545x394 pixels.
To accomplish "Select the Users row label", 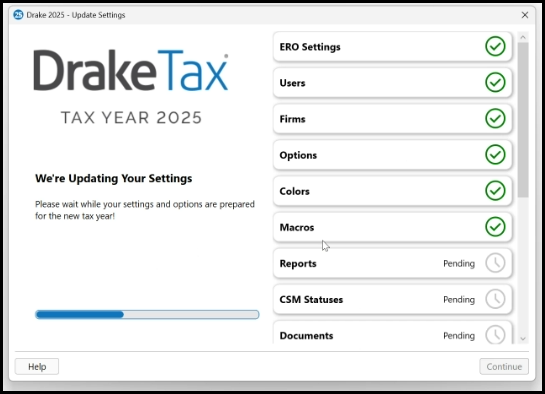I will tap(292, 83).
